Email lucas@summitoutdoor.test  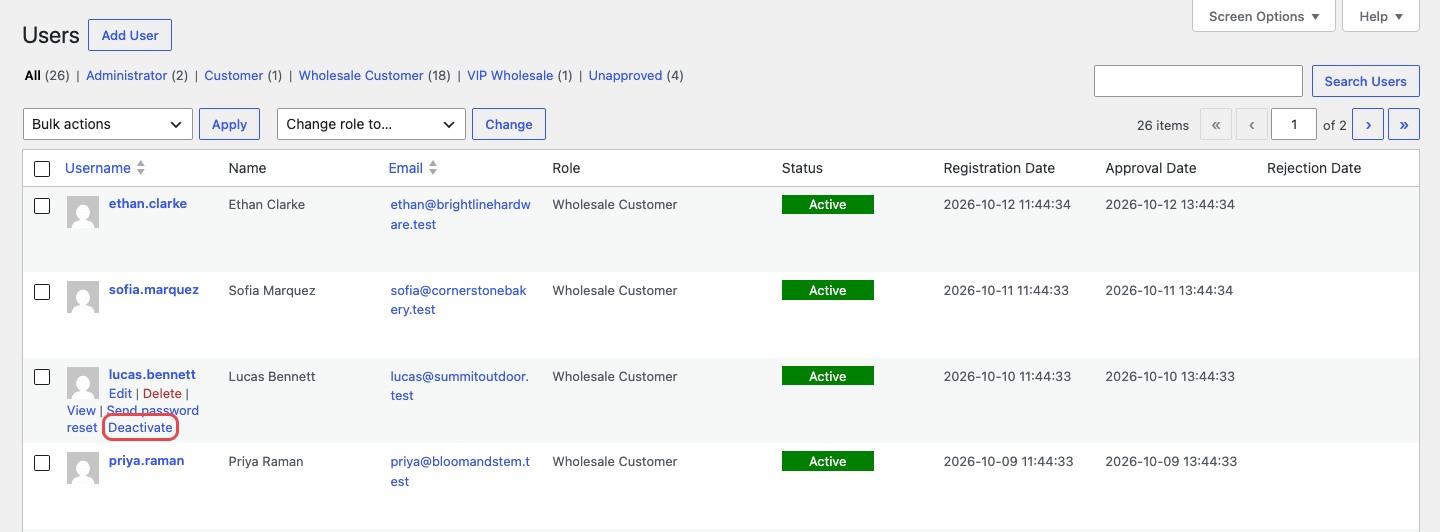click(460, 386)
